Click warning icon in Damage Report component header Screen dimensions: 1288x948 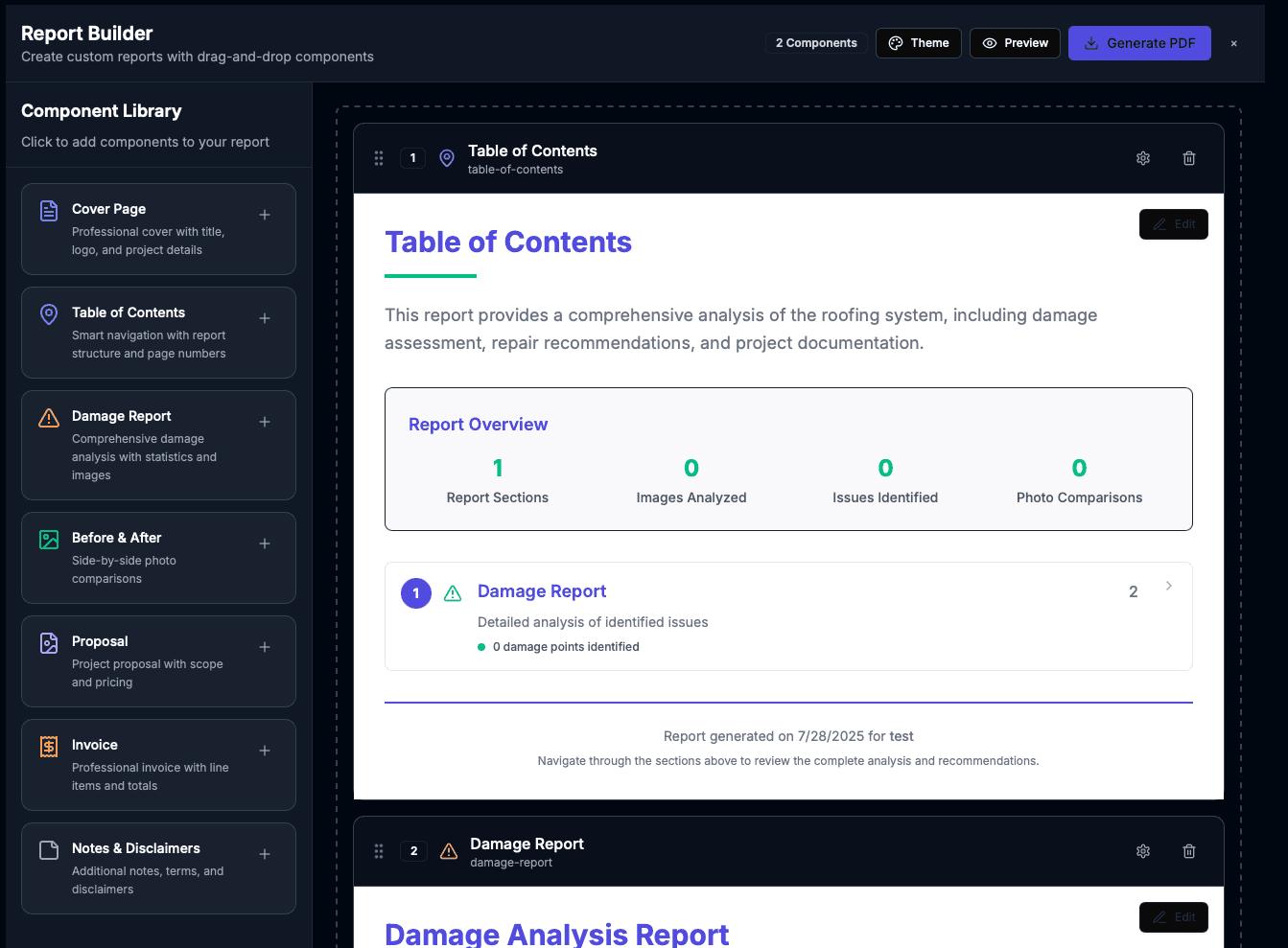pyautogui.click(x=449, y=851)
